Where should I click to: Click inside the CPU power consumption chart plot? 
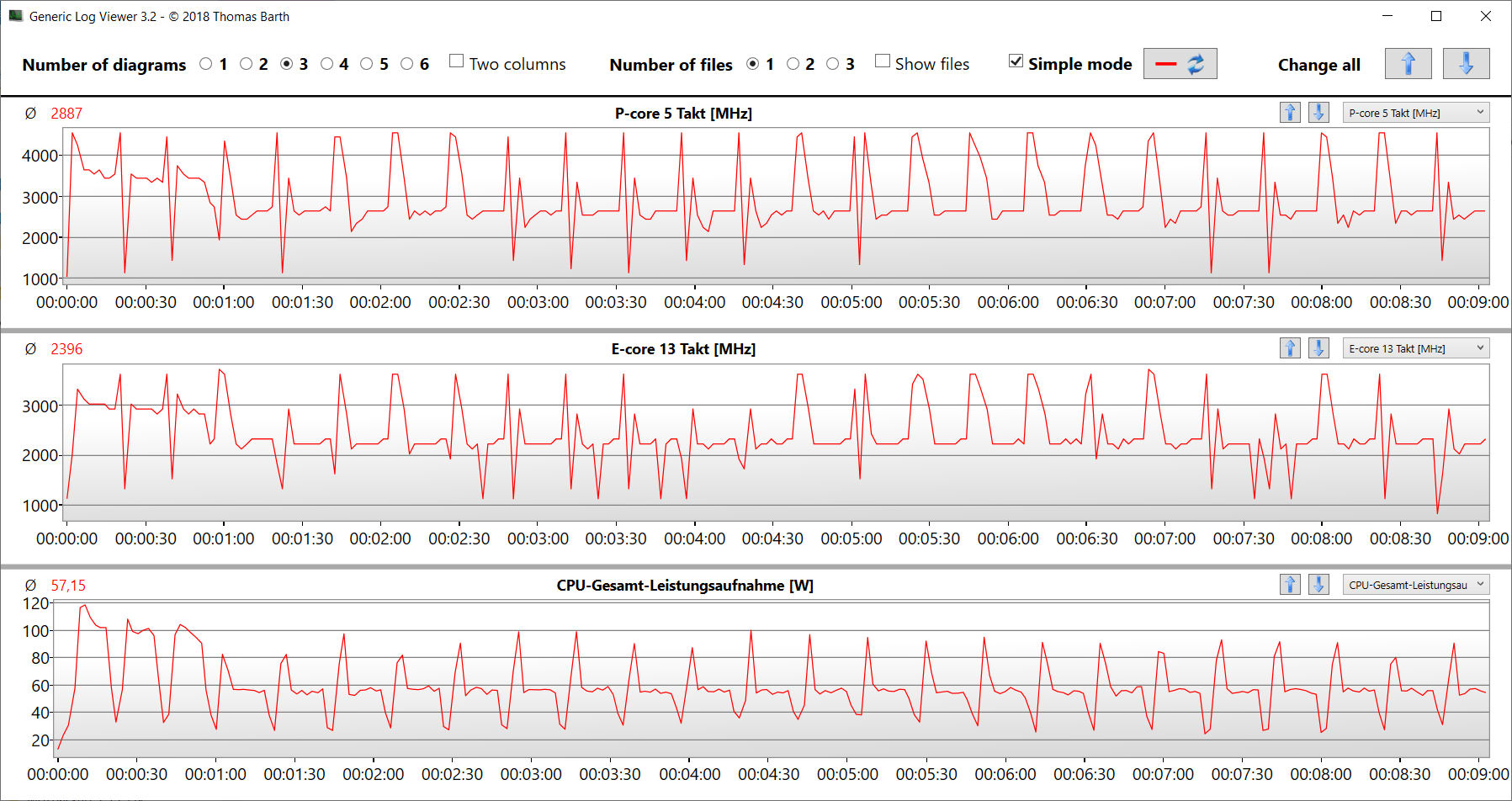(x=771, y=678)
